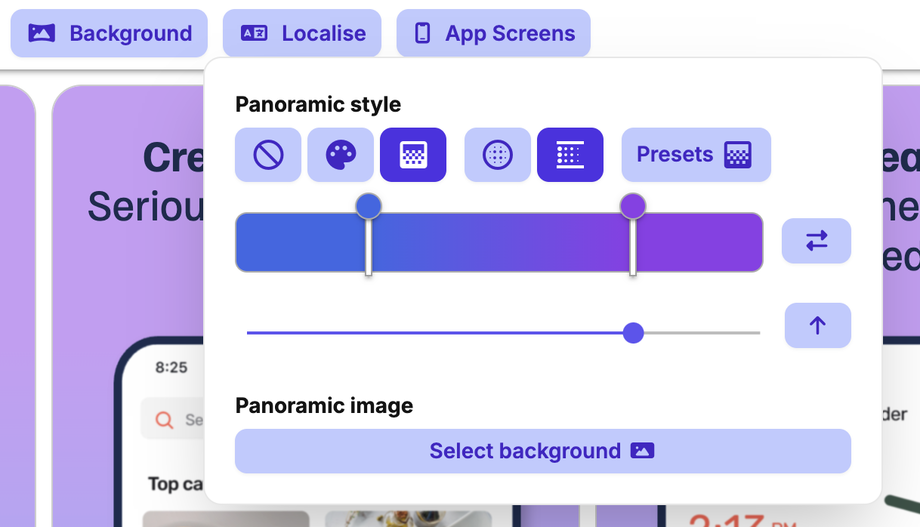Click the search field in phone mockup
920x527 pixels.
(180, 420)
